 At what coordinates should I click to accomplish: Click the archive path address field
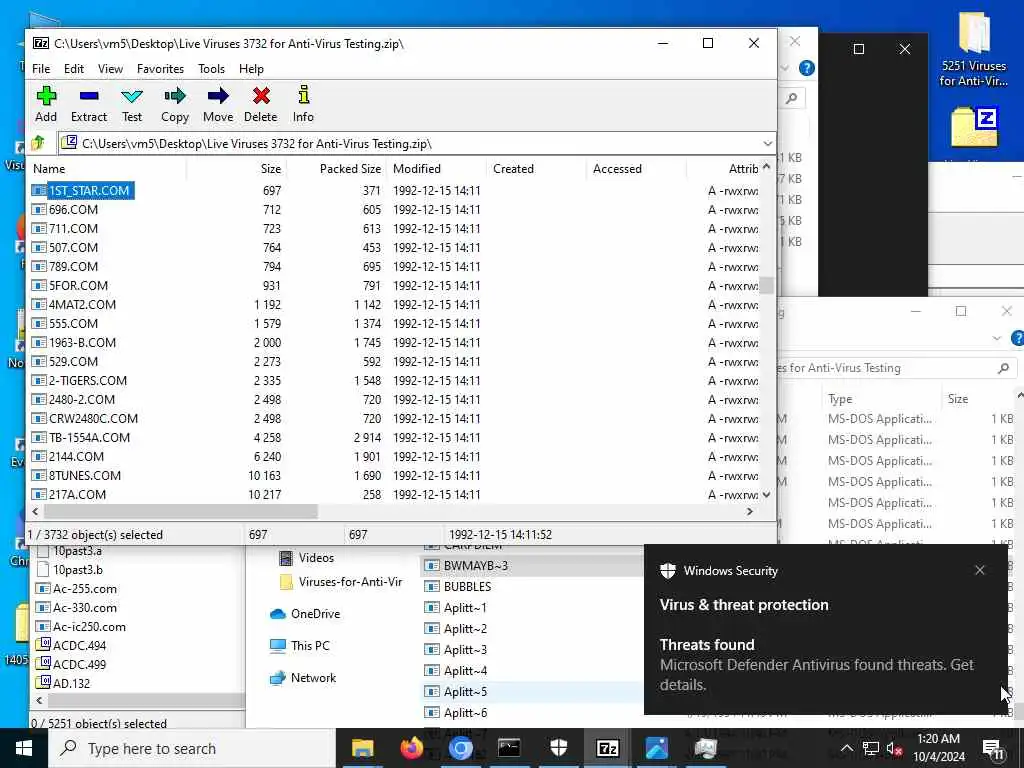click(x=409, y=144)
